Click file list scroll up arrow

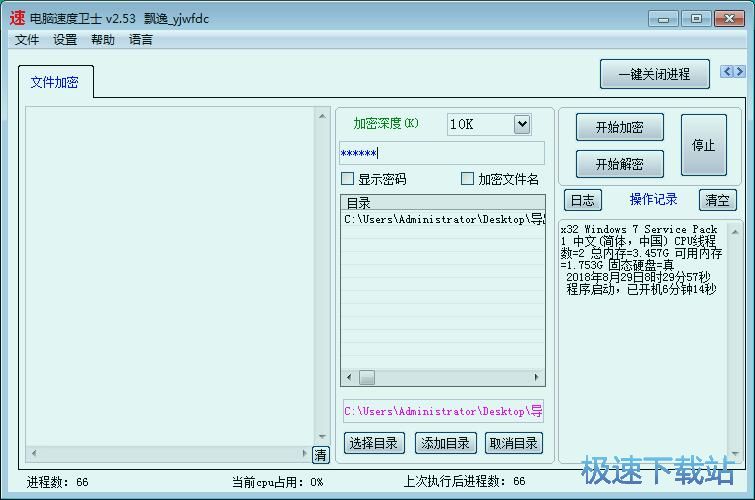[322, 116]
